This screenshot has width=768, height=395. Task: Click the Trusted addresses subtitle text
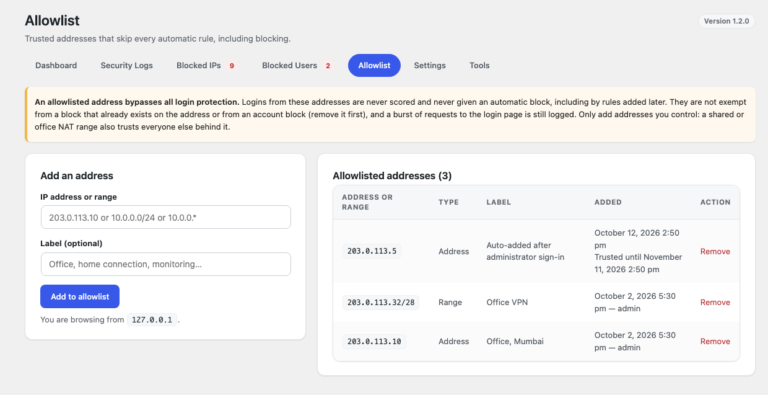click(x=158, y=39)
